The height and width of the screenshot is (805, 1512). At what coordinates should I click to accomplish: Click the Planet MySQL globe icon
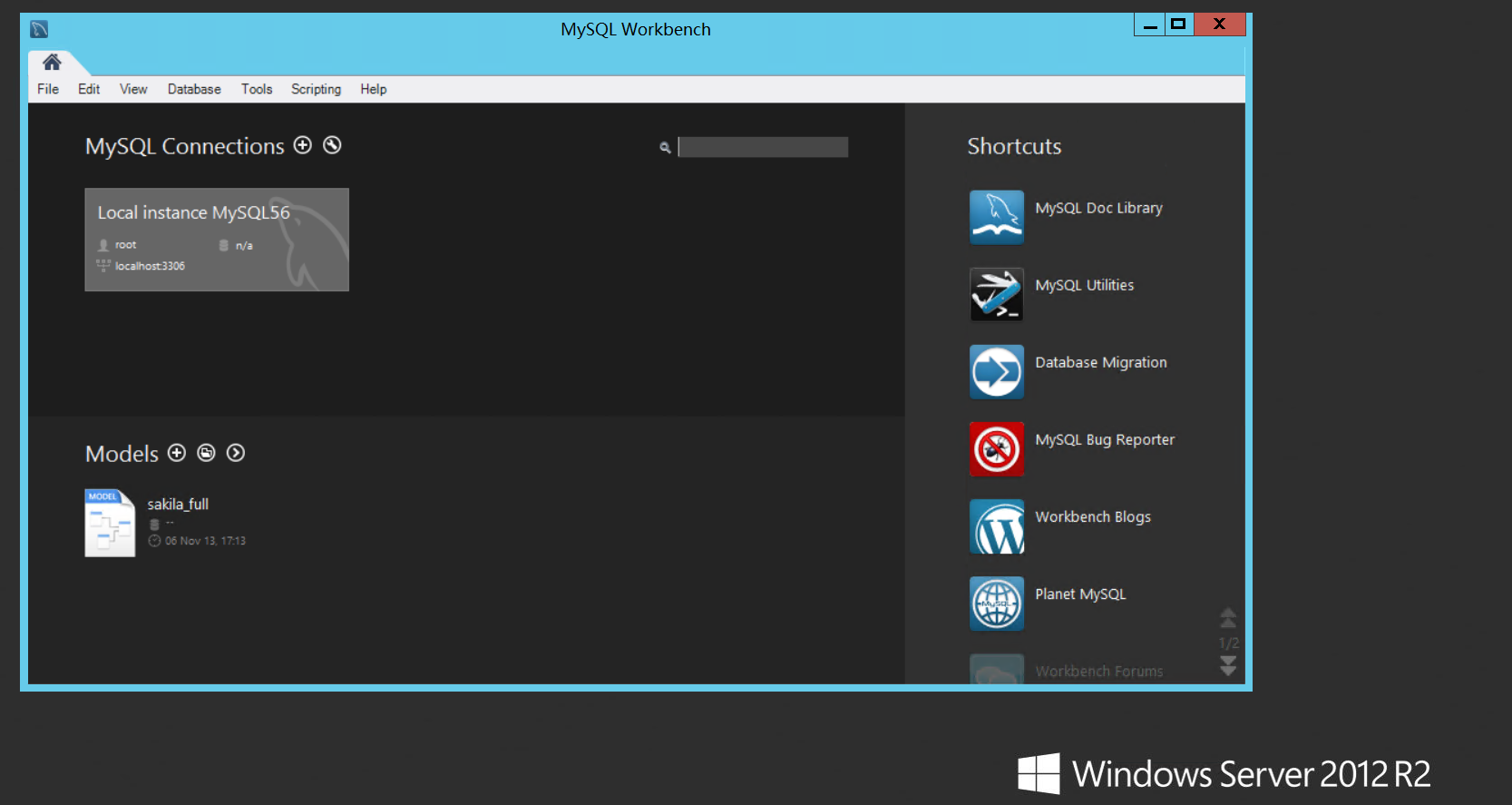click(997, 603)
